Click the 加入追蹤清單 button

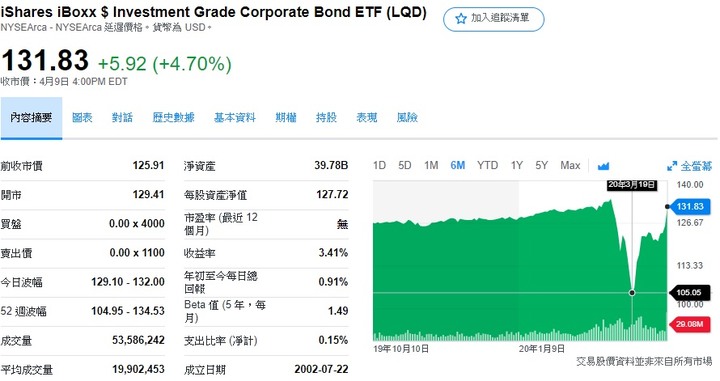pos(494,19)
